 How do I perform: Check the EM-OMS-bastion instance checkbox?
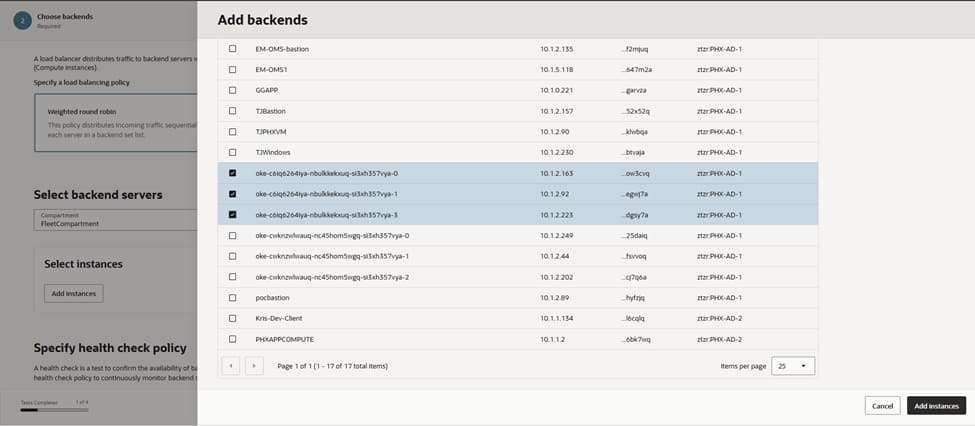[233, 49]
